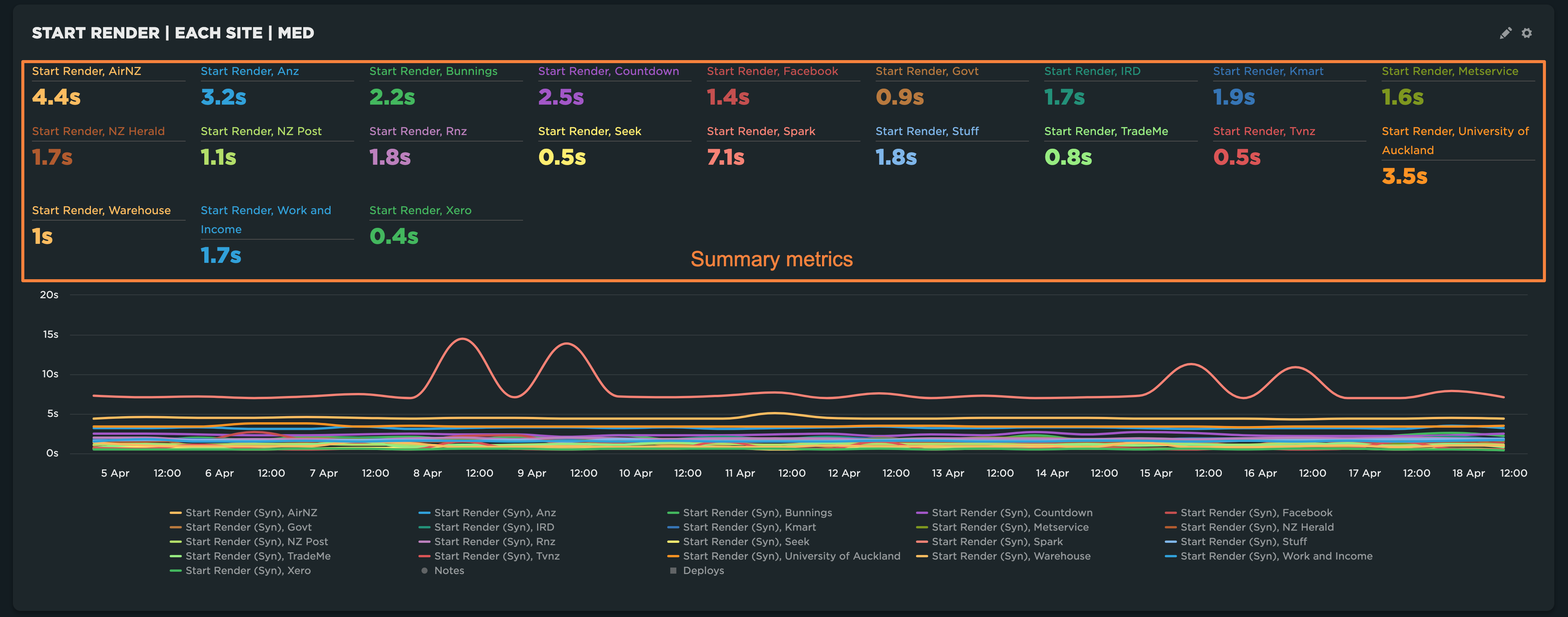Screen dimensions: 1568x617
Task: Select the Start Render, AirNZ summary value
Action: pyautogui.click(x=56, y=97)
